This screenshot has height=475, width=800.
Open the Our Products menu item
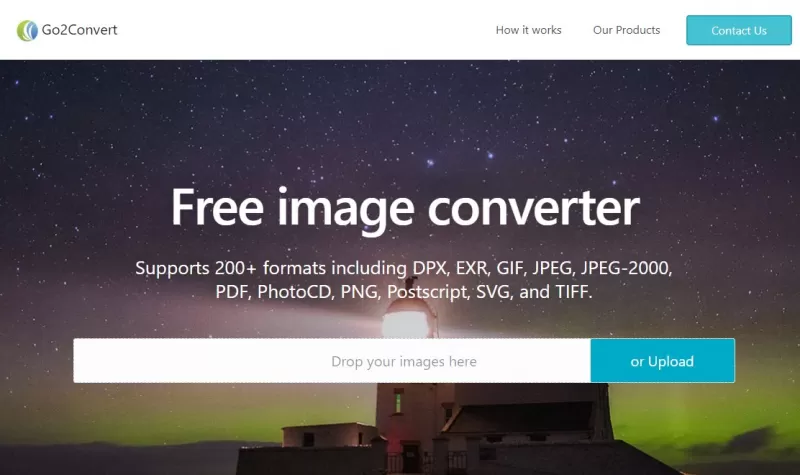tap(627, 30)
